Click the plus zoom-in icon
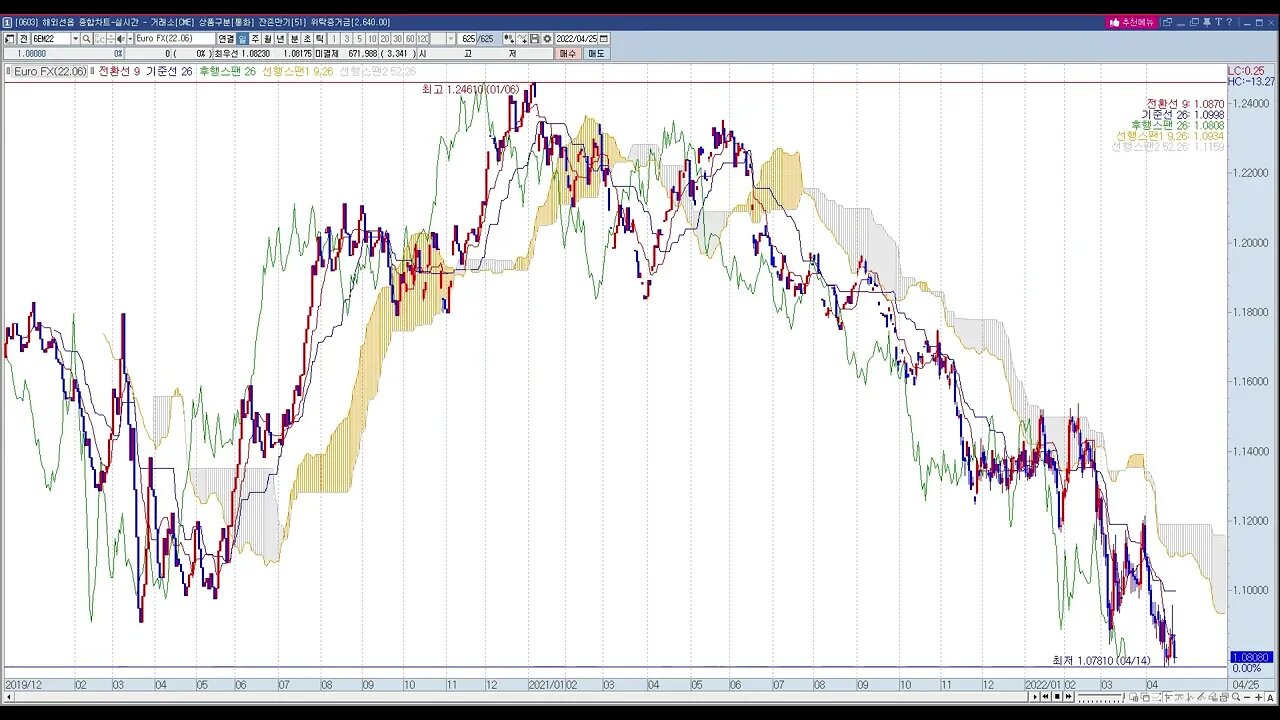 click(x=1258, y=697)
